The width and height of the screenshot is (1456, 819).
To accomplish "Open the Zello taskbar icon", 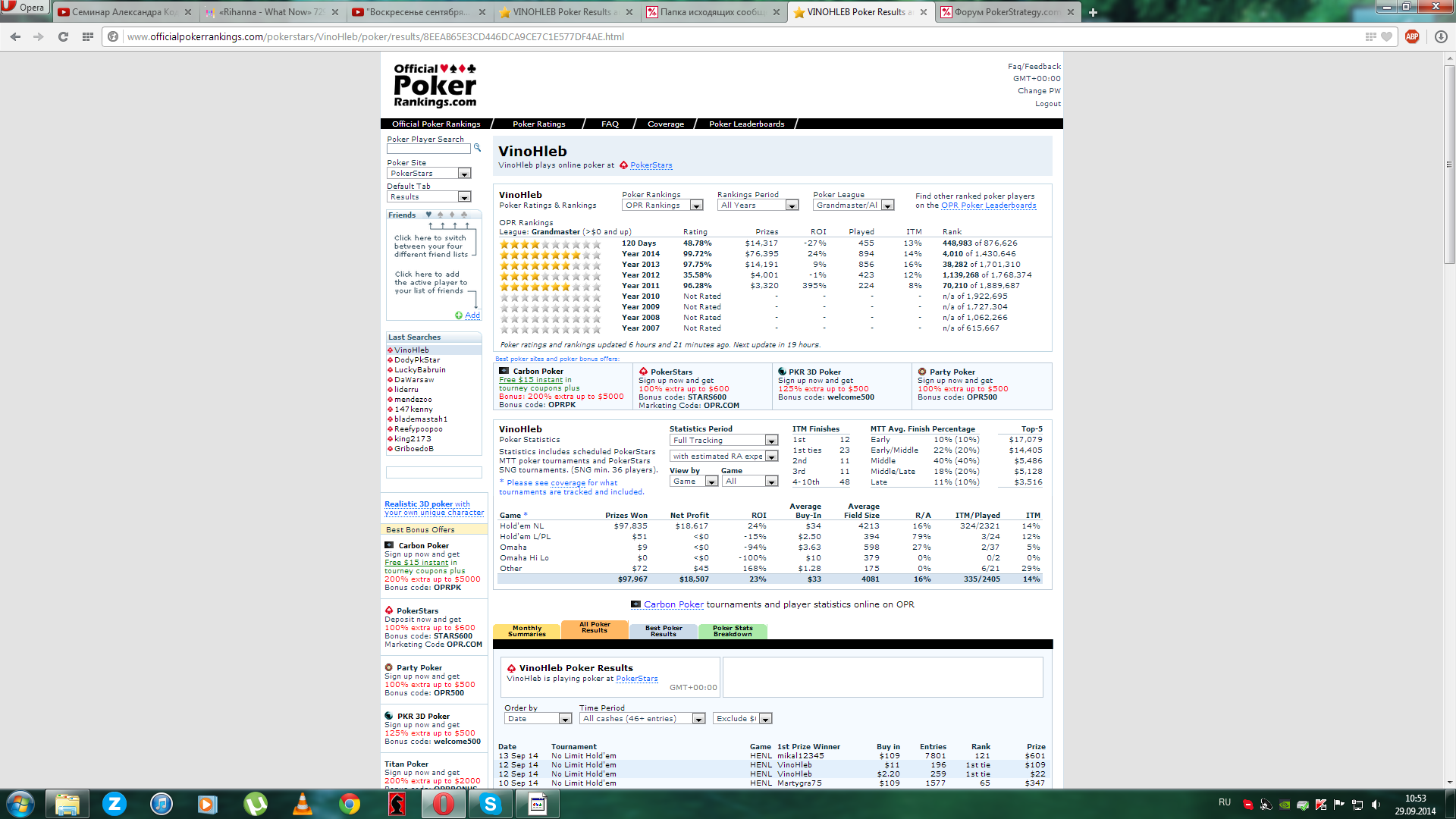I will (x=115, y=804).
